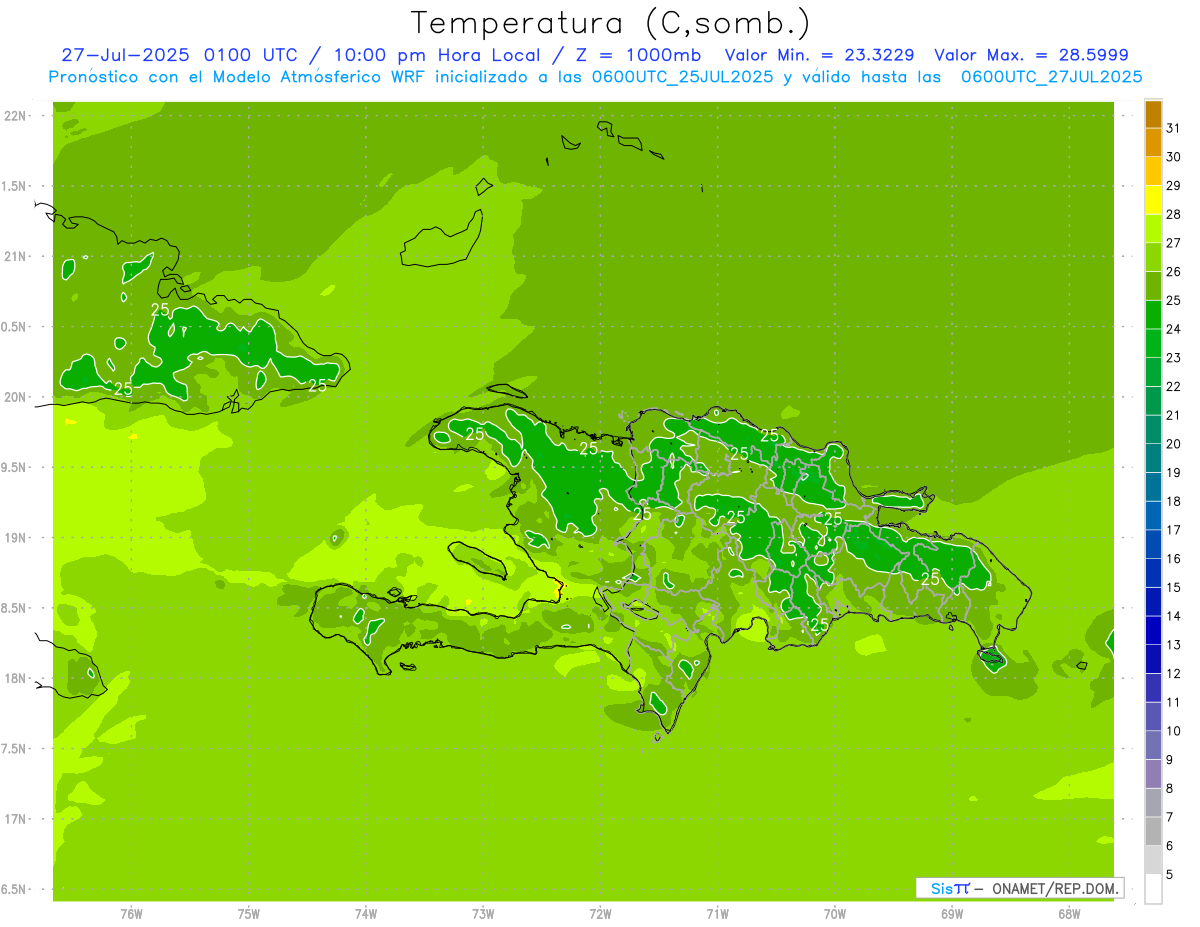
Task: Click the 20N latitude axis label
Action: click(17, 397)
